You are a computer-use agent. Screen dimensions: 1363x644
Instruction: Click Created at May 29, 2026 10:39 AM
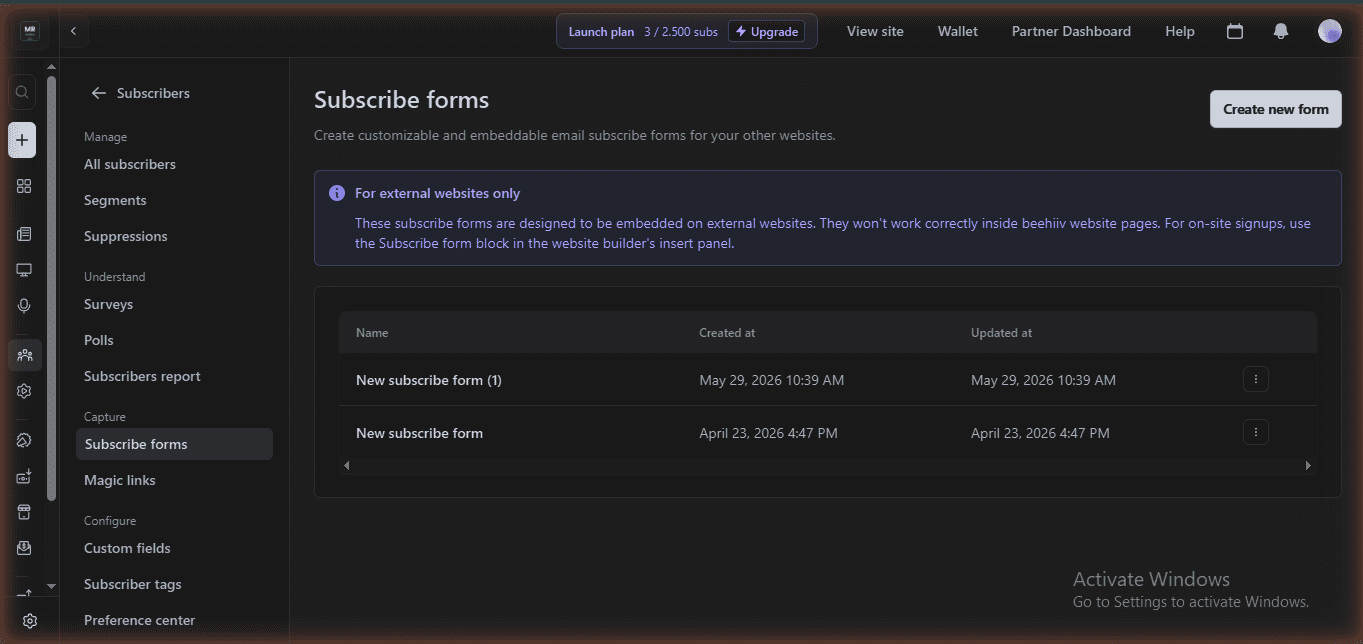click(771, 380)
